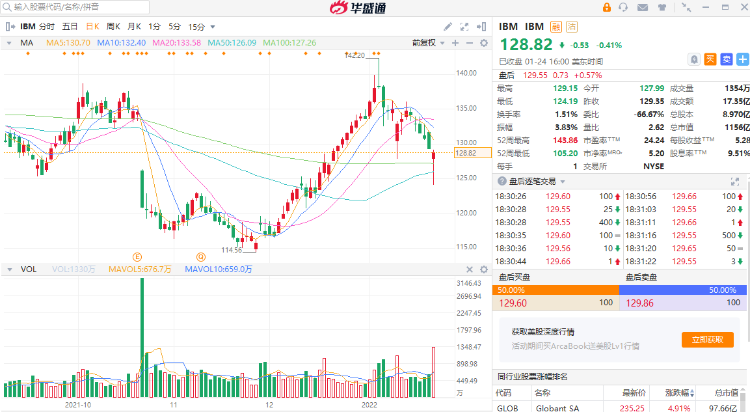Expand the tick trades panel icon
This screenshot has width=750, height=412.
pyautogui.click(x=735, y=181)
